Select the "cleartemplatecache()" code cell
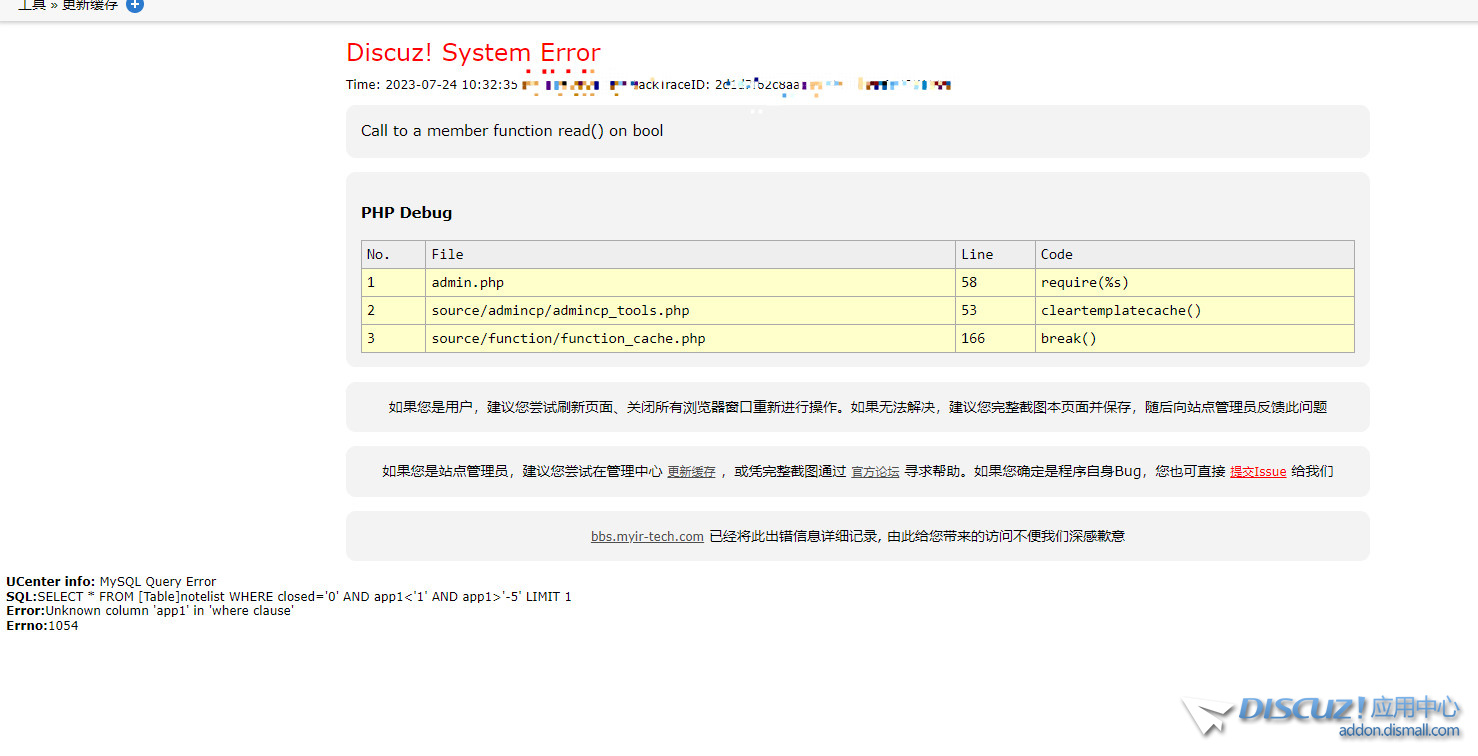Viewport: 1478px width, 756px height. [x=1195, y=311]
